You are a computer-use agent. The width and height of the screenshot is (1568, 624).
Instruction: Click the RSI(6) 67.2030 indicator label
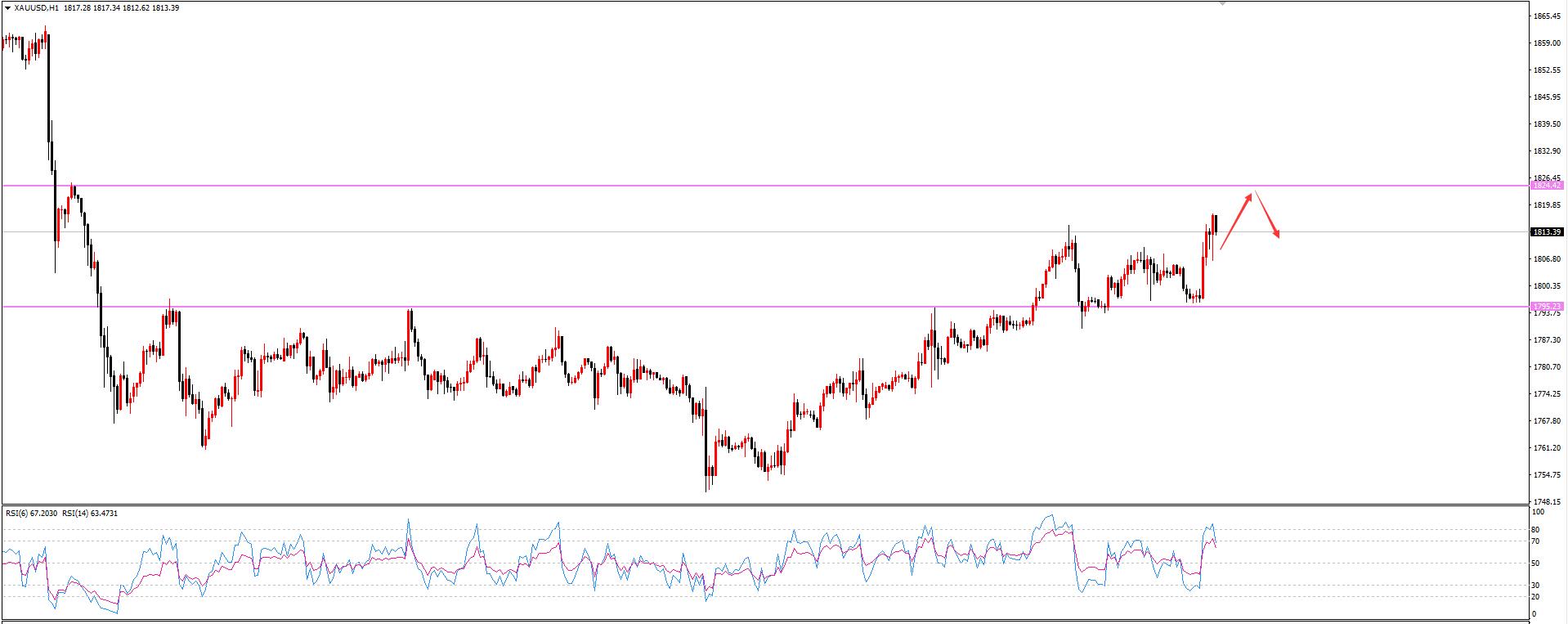coord(32,514)
